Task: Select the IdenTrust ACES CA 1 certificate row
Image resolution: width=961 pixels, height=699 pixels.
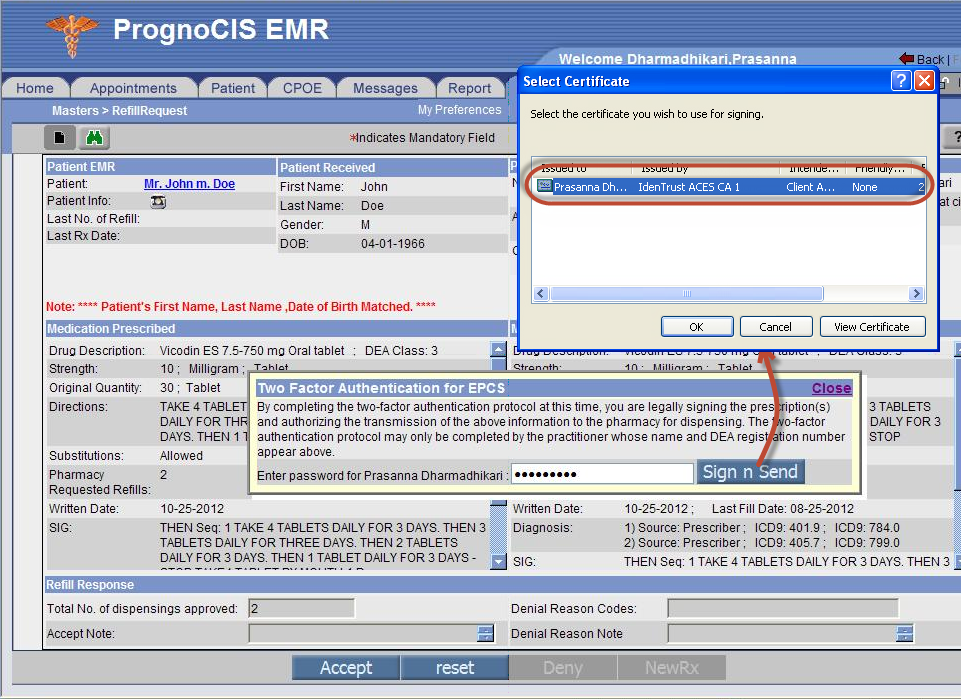Action: tap(729, 187)
